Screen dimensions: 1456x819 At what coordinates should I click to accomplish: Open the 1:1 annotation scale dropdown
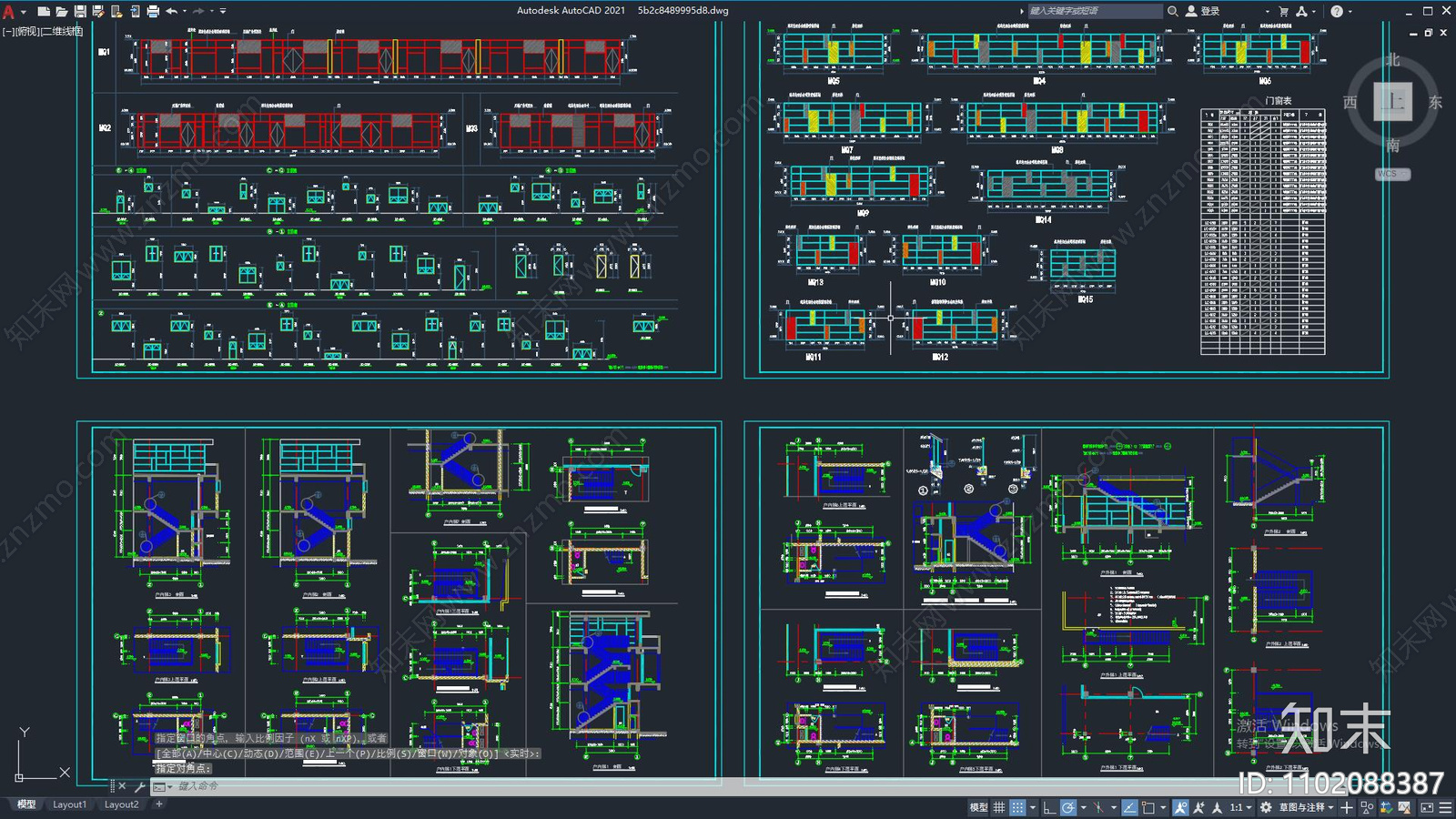tap(1241, 807)
